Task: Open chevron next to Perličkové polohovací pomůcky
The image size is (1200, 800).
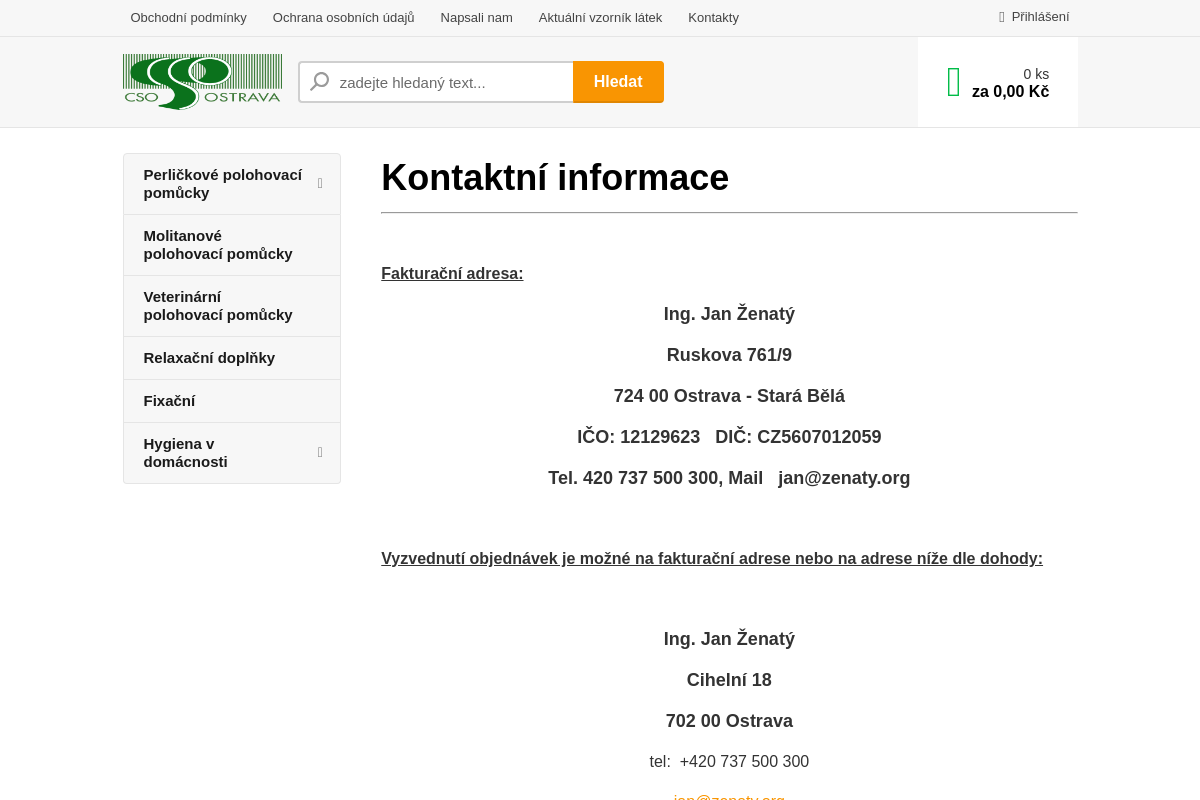Action: (x=320, y=183)
